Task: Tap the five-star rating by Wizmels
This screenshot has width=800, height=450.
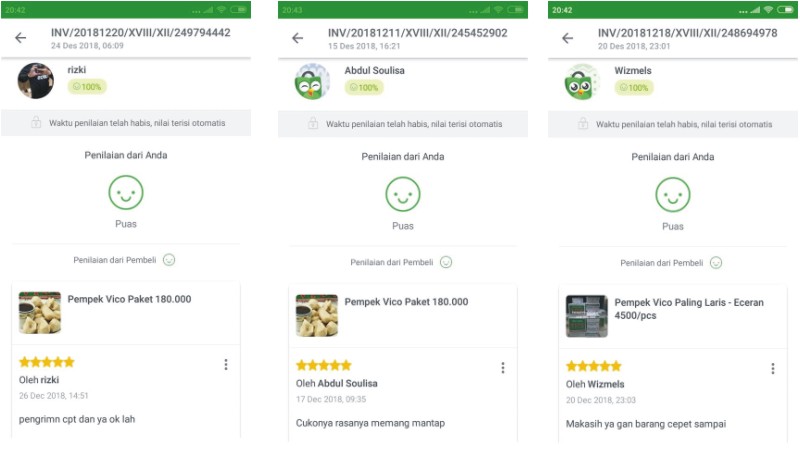Action: (x=594, y=366)
